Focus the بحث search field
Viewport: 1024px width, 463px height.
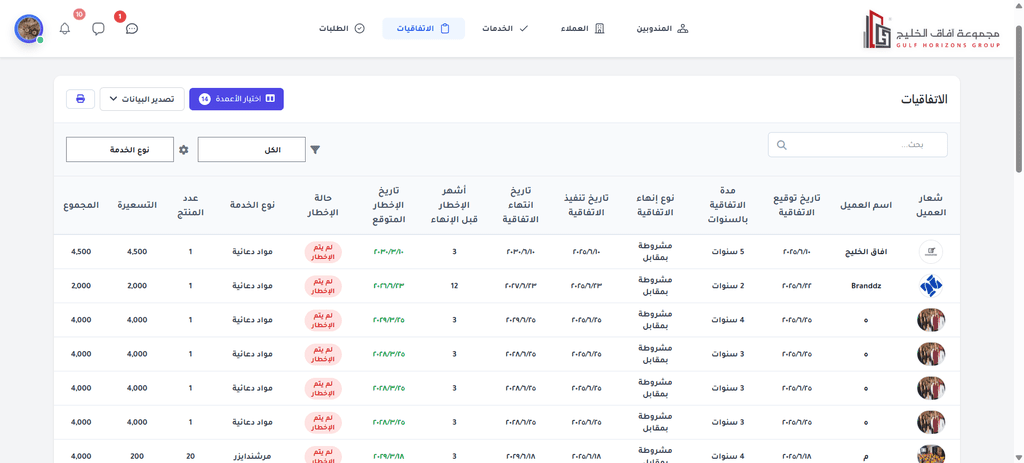[x=857, y=144]
